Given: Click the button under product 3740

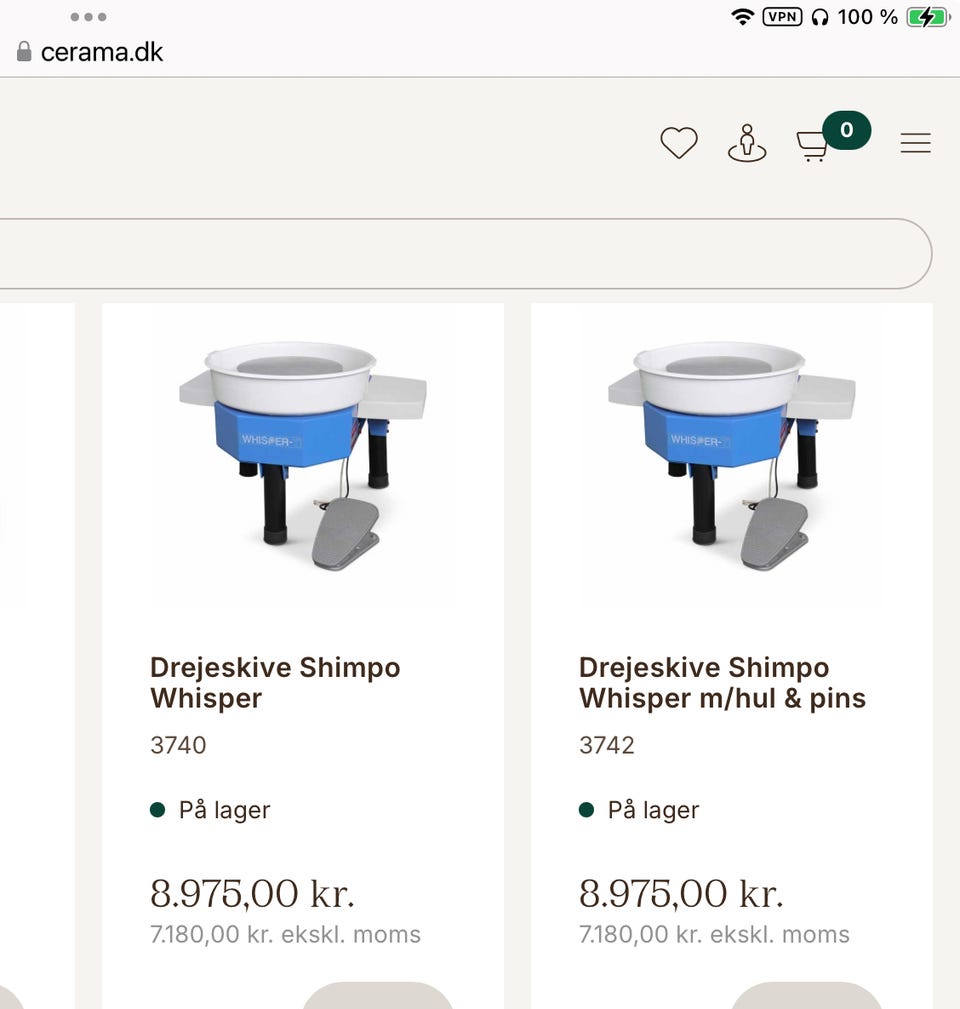Looking at the screenshot, I should tap(378, 996).
